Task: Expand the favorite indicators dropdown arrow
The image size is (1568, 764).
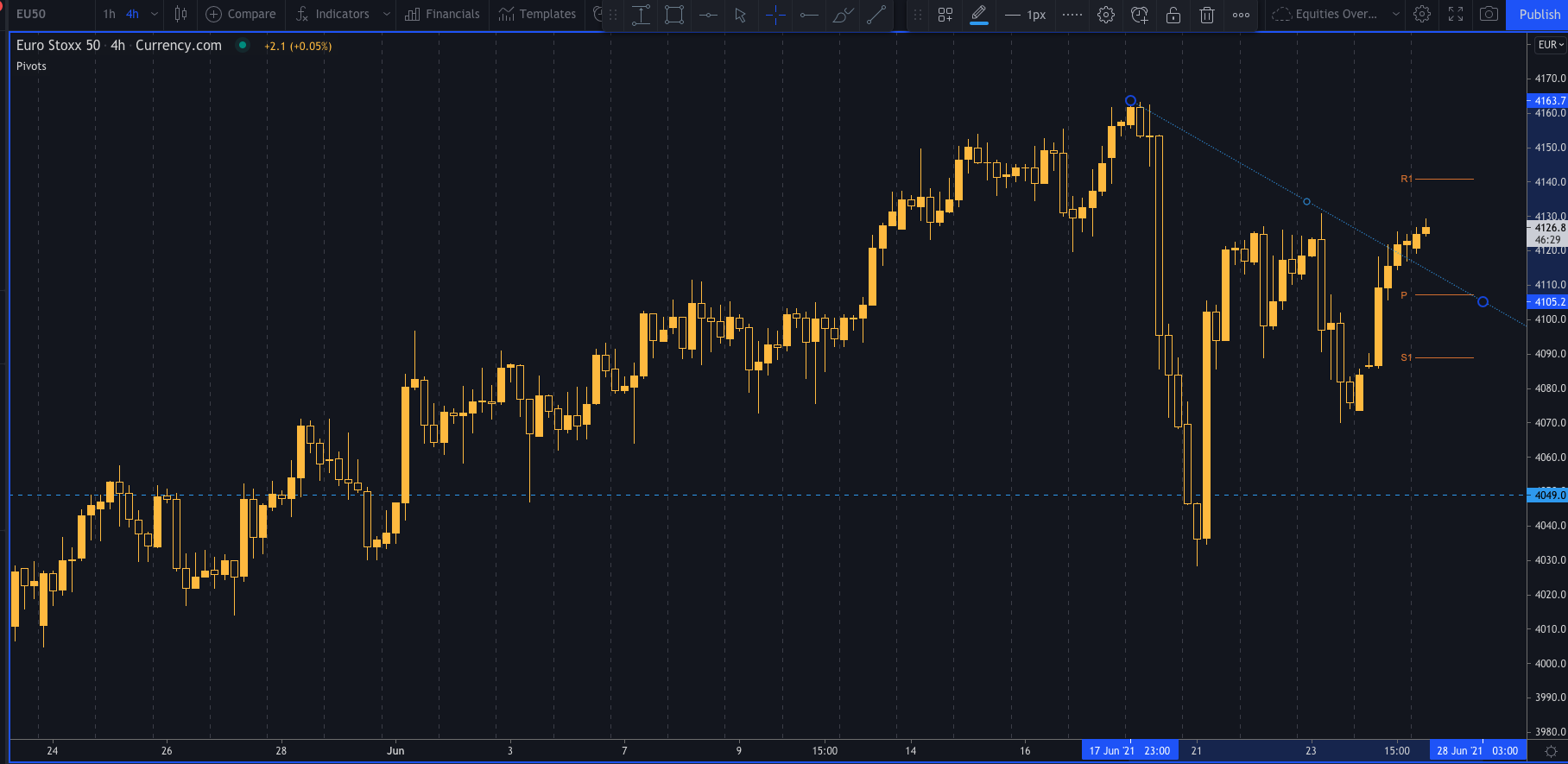Action: point(387,14)
